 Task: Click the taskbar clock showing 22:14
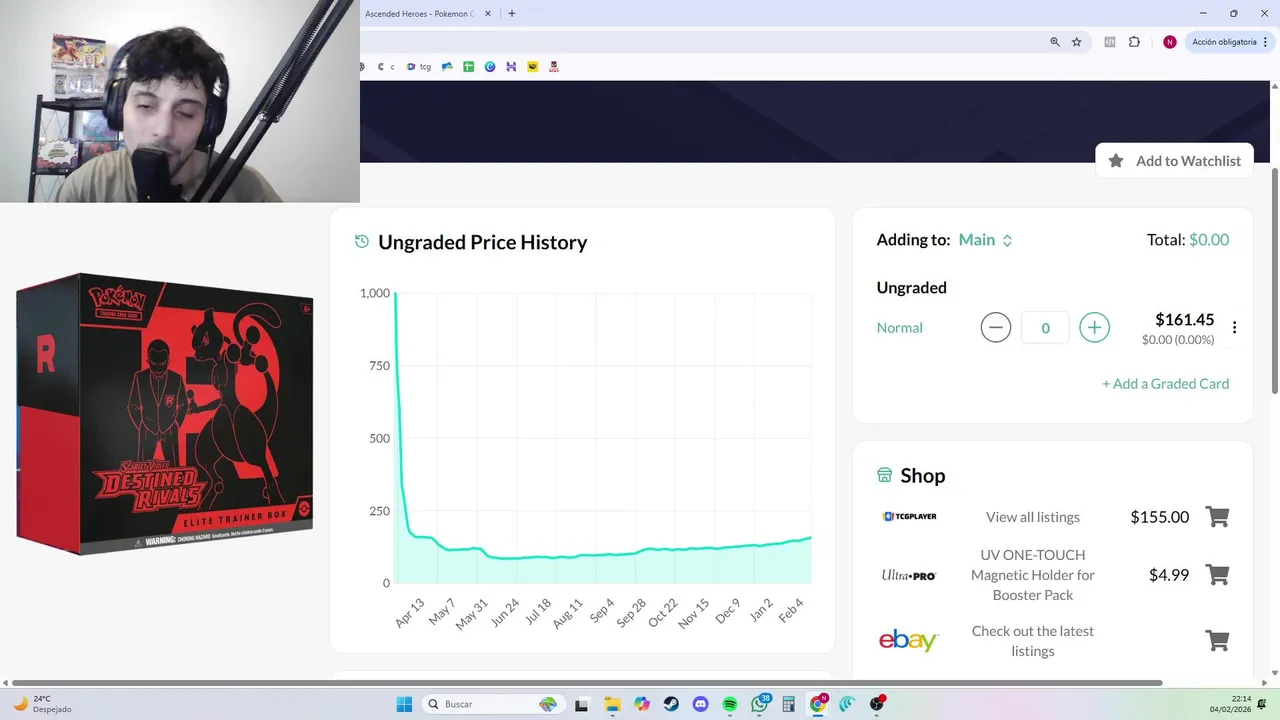point(1230,704)
